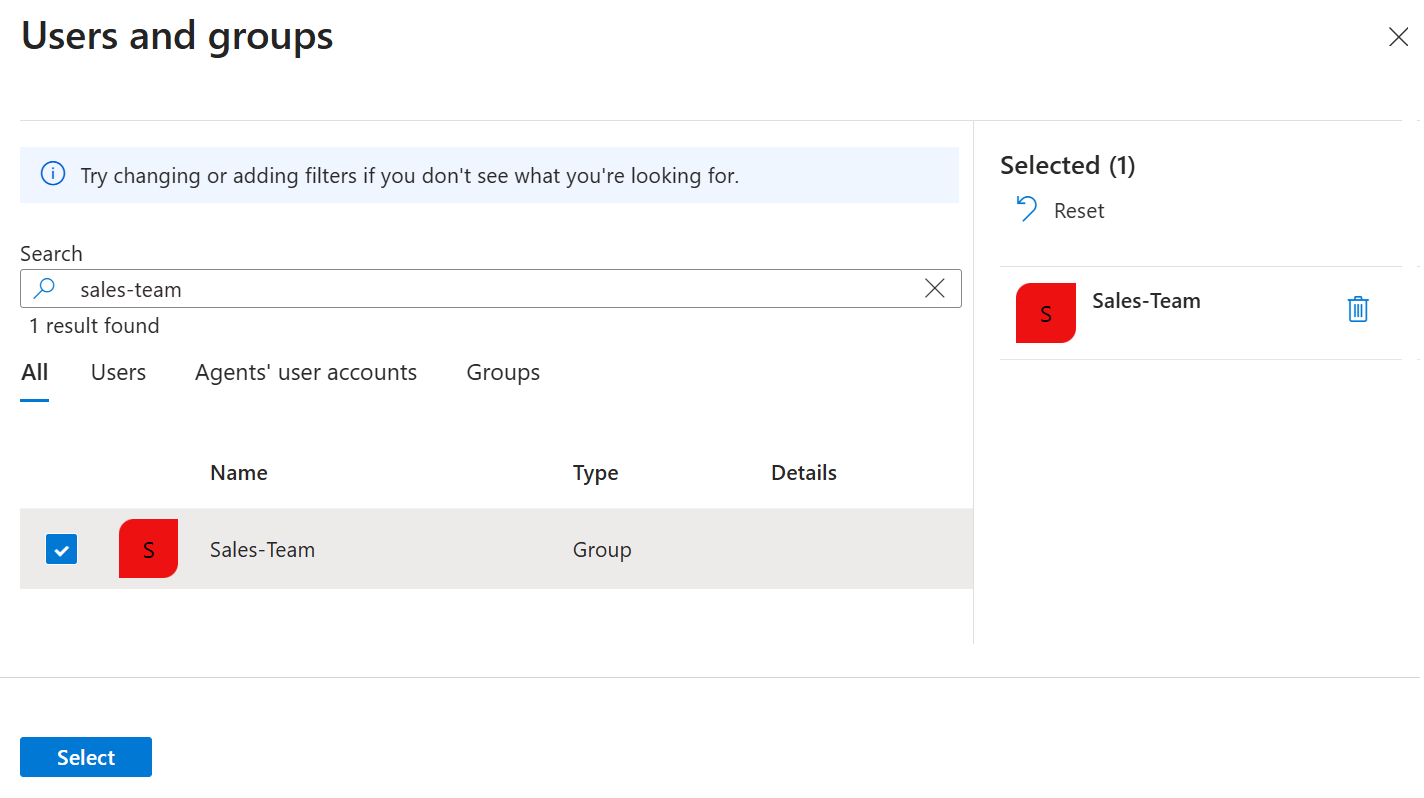Click Sales-Team name in the Selected panel
Screen dimensions: 1424x798
[1146, 301]
